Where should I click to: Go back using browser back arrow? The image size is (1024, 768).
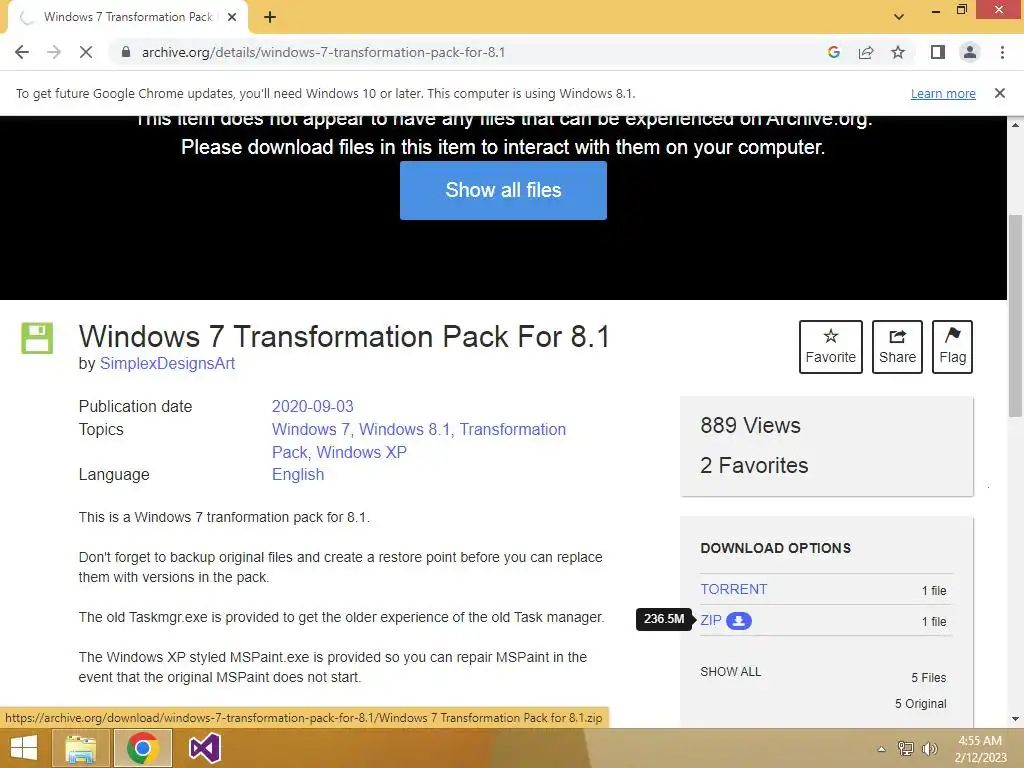pyautogui.click(x=22, y=52)
